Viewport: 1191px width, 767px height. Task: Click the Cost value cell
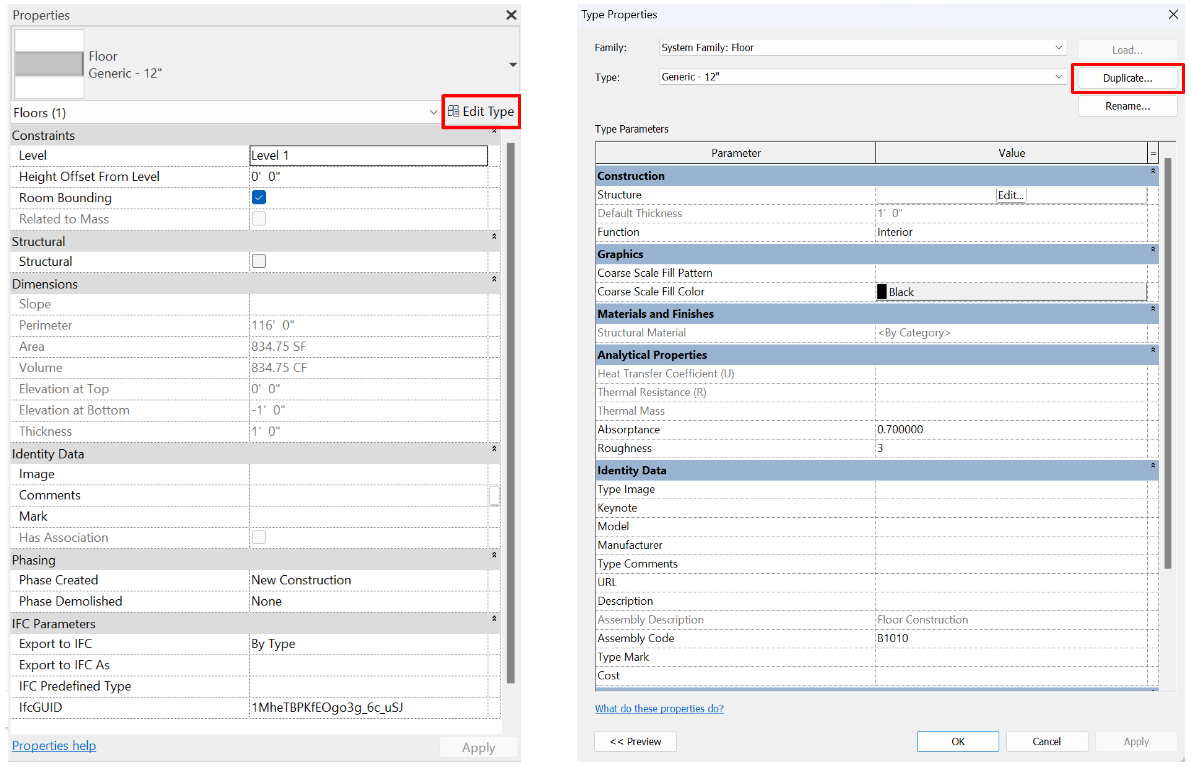[1011, 676]
